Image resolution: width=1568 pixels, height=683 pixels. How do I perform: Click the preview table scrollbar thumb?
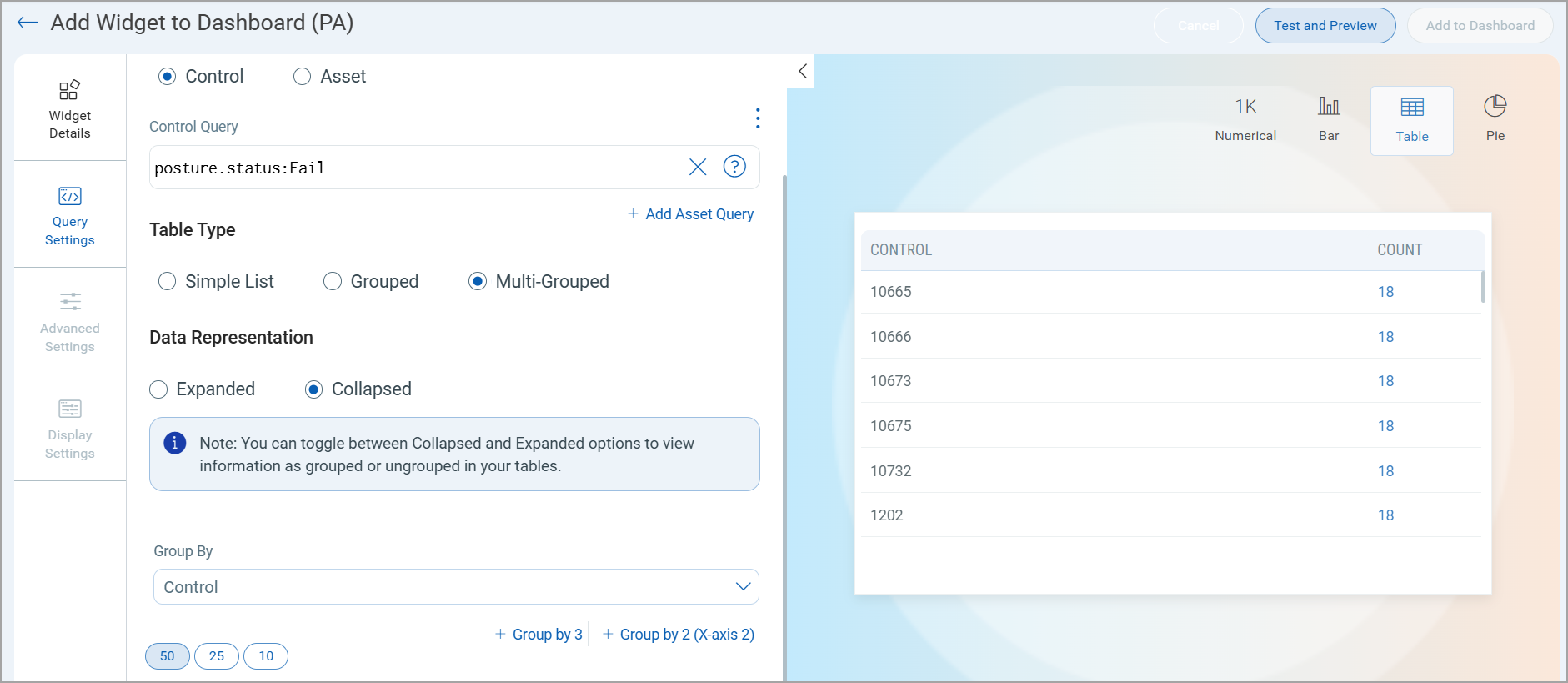[1483, 286]
